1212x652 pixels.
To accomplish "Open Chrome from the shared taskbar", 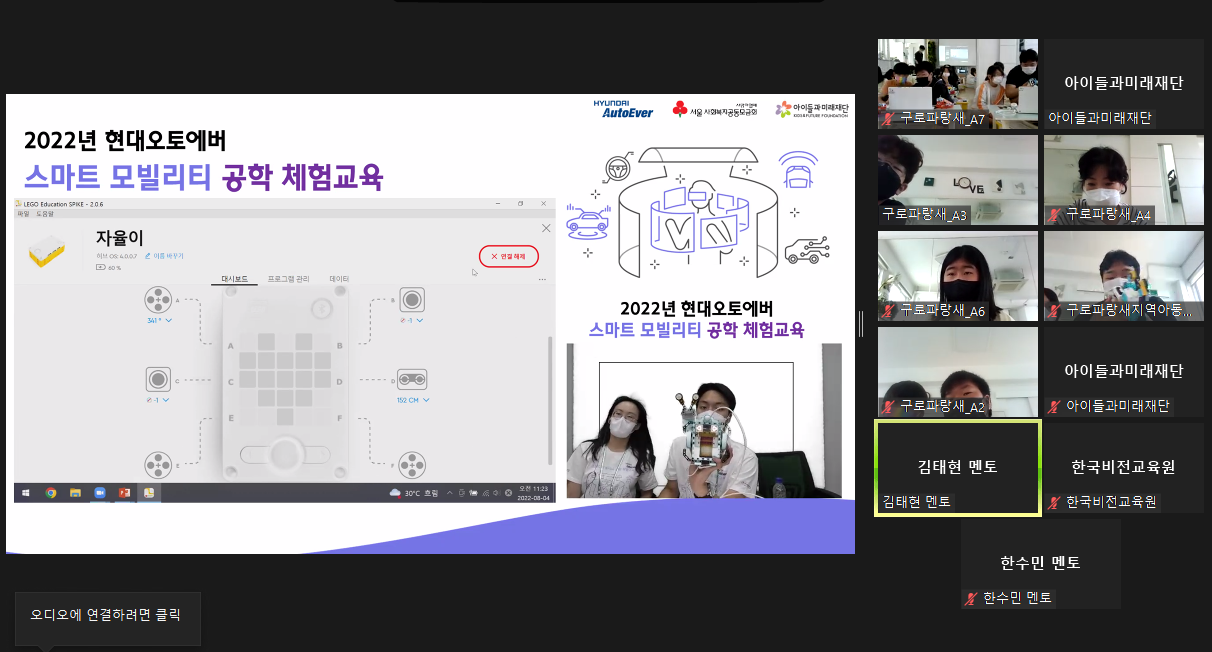I will tap(50, 493).
